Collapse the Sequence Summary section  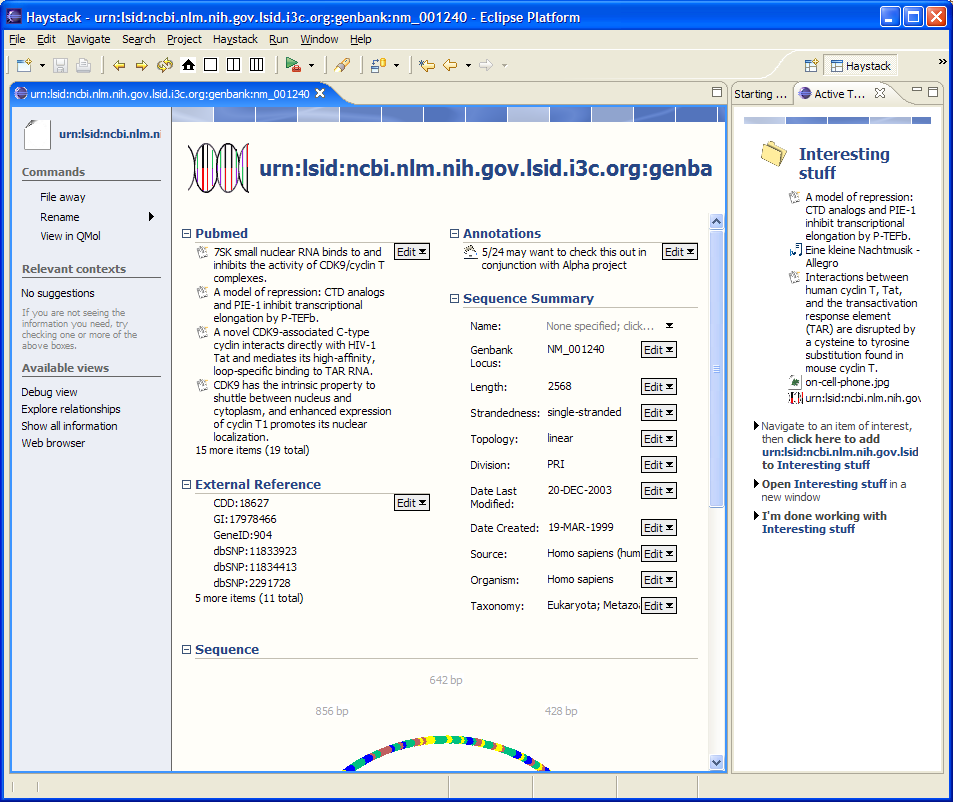455,298
